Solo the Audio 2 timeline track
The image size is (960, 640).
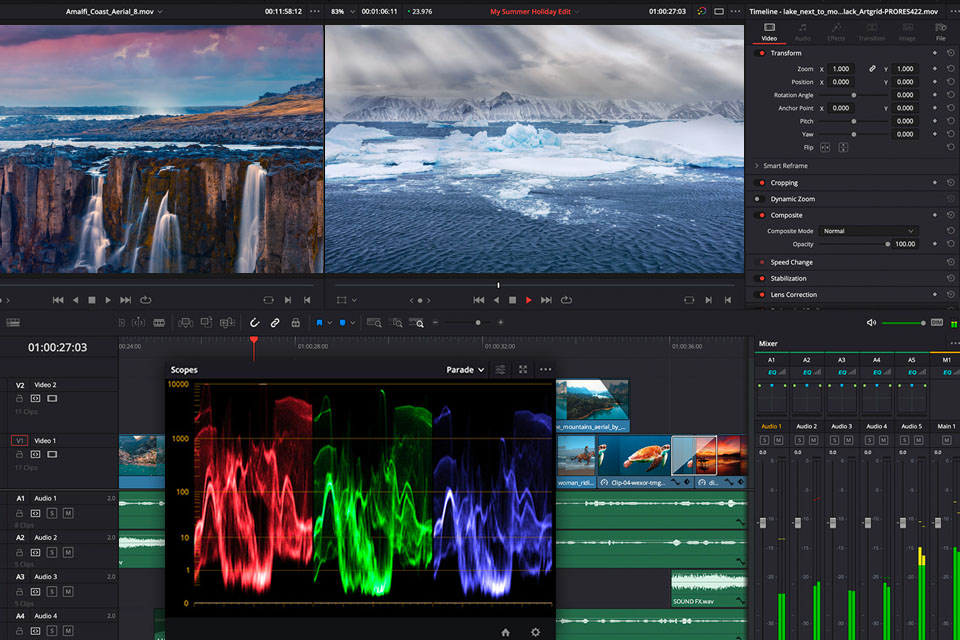(x=52, y=552)
